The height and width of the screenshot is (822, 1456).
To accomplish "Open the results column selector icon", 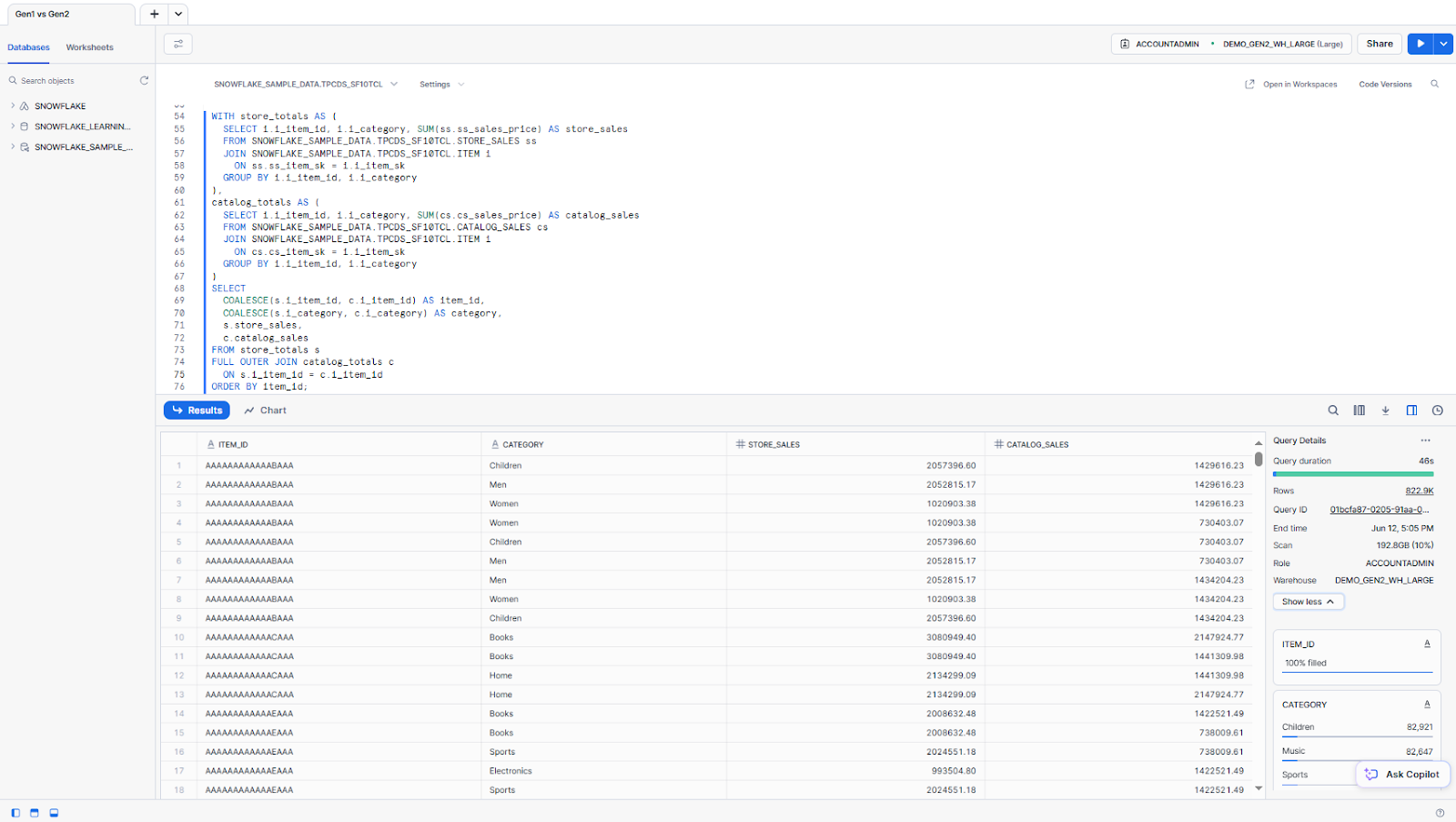I will point(1359,411).
